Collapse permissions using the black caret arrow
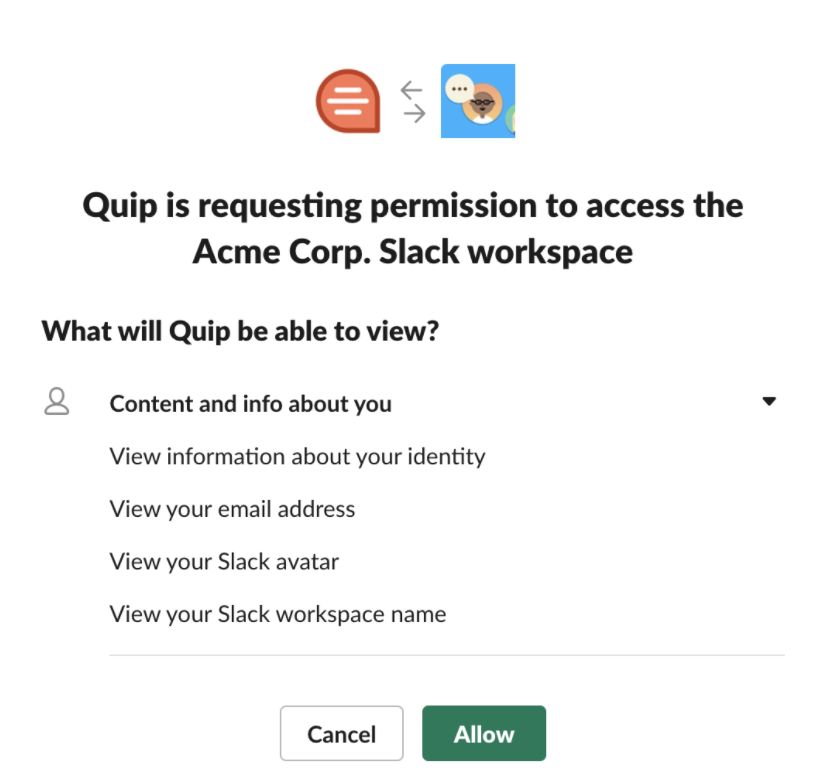Image resolution: width=814 pixels, height=774 pixels. point(768,402)
